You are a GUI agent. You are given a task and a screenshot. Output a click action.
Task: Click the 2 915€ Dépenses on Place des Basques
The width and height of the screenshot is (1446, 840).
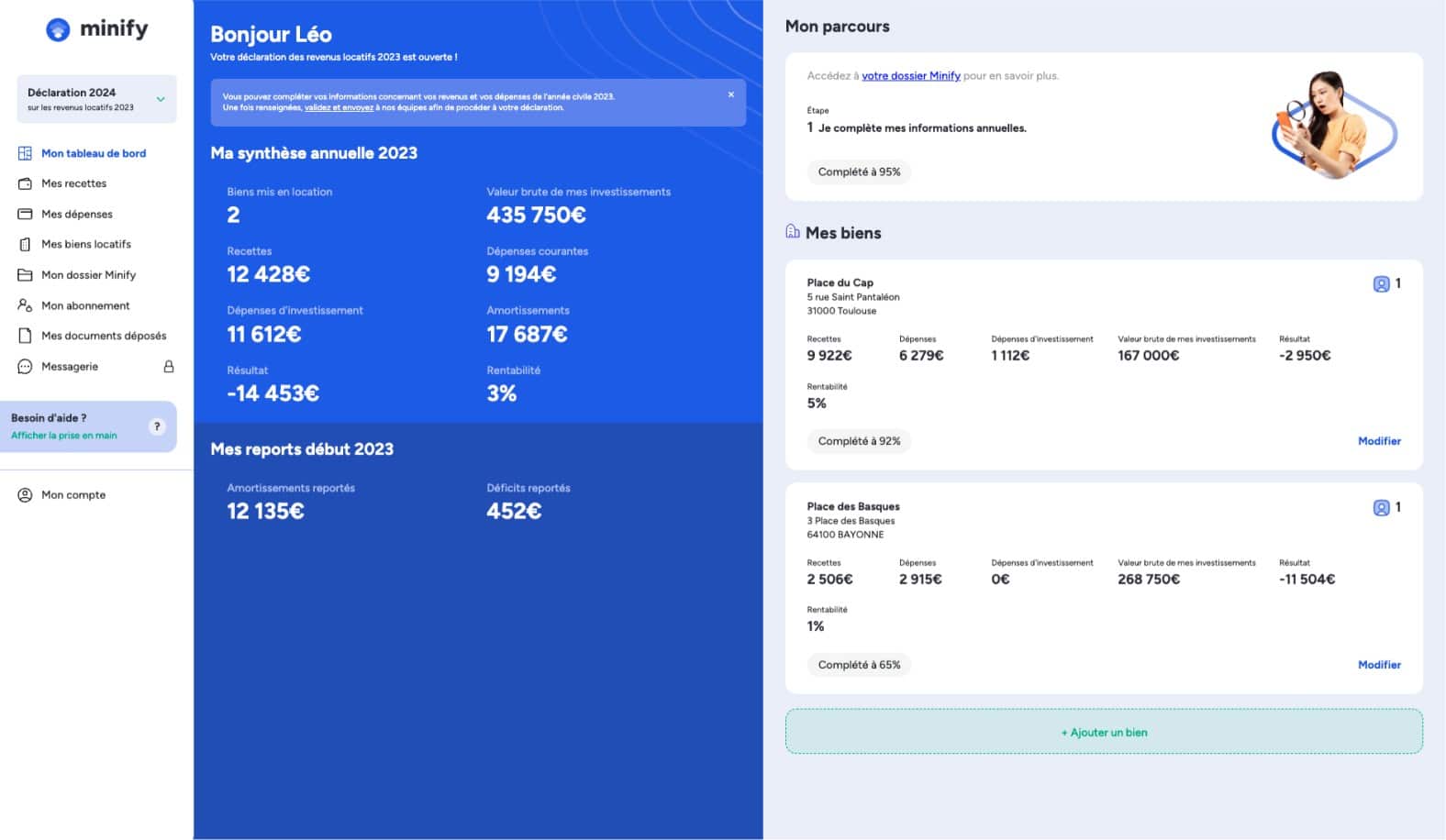[920, 580]
